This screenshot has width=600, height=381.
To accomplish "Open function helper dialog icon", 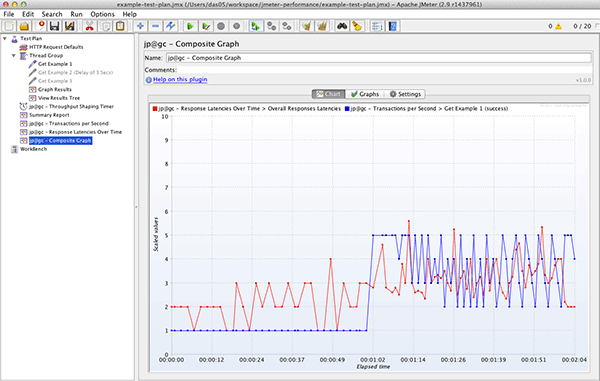I will (377, 26).
